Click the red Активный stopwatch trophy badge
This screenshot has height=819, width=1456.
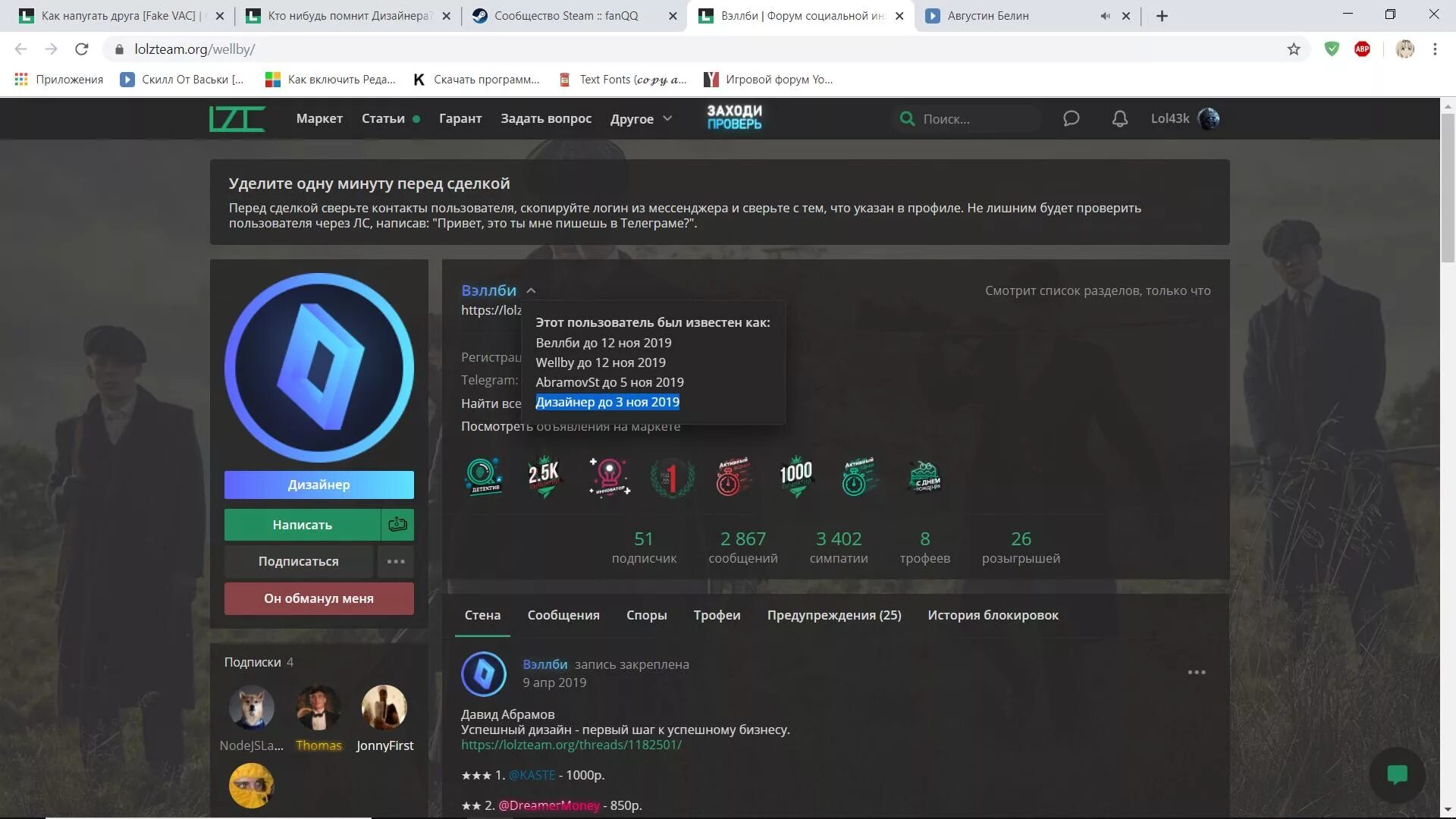[x=733, y=477]
